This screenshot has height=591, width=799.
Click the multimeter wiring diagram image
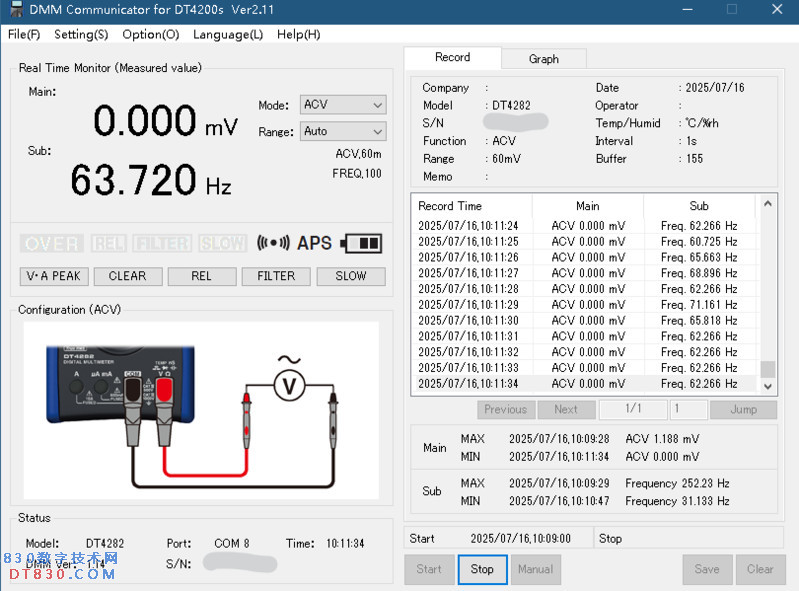(x=198, y=410)
